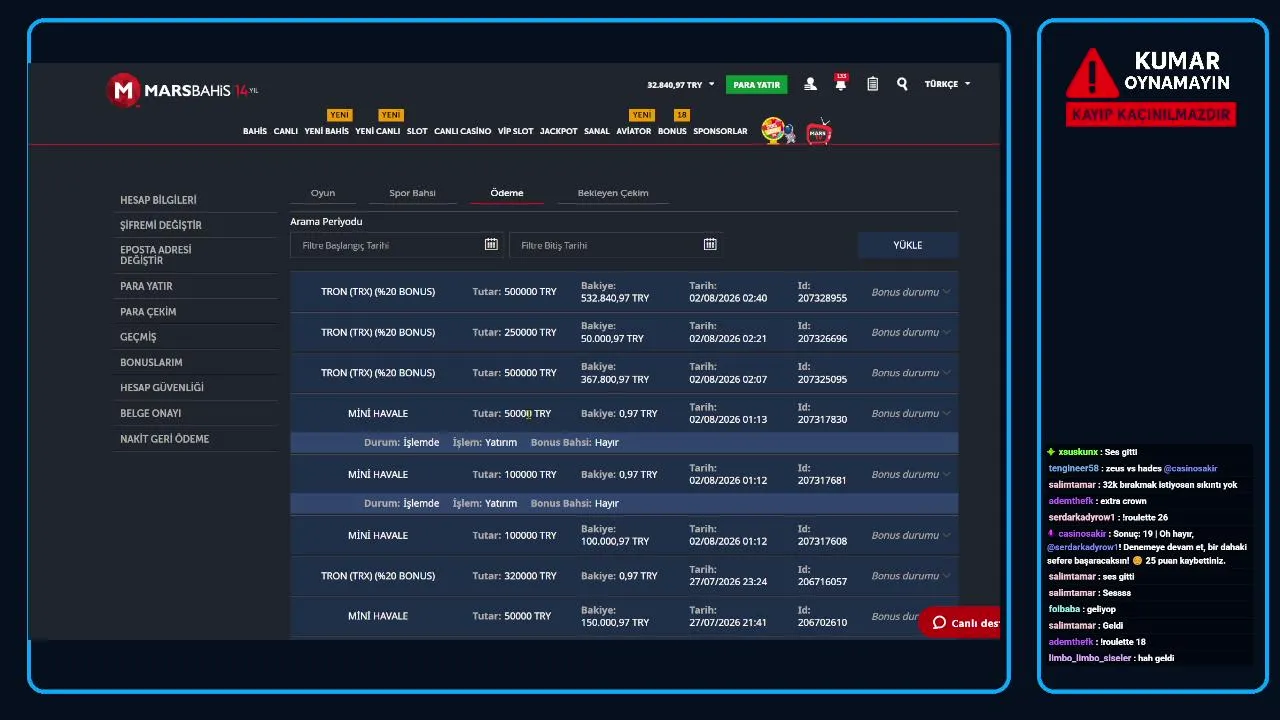Open calendar for Filtre Başlangıç Tarihi
This screenshot has height=720, width=1280.
point(491,245)
